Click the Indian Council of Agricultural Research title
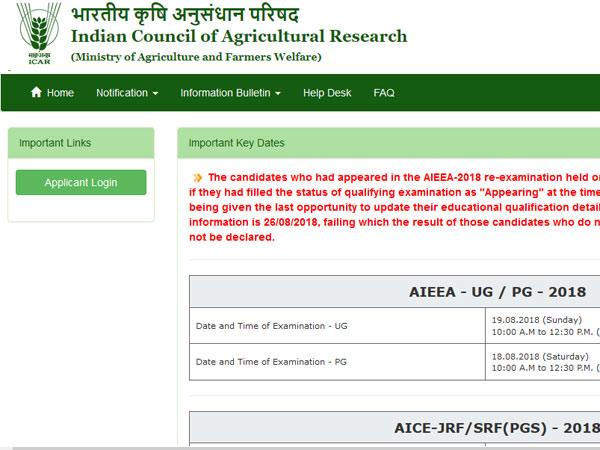This screenshot has height=450, width=600. point(239,37)
